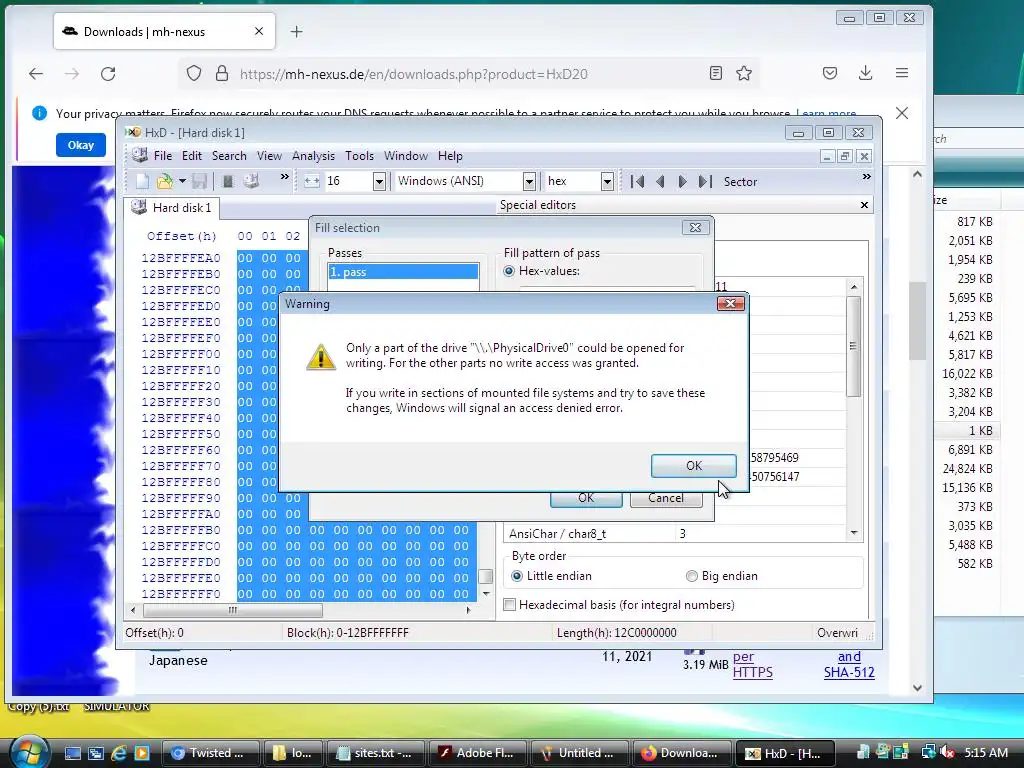The image size is (1024, 768).
Task: Click OK in the Warning dialog
Action: [x=694, y=466]
